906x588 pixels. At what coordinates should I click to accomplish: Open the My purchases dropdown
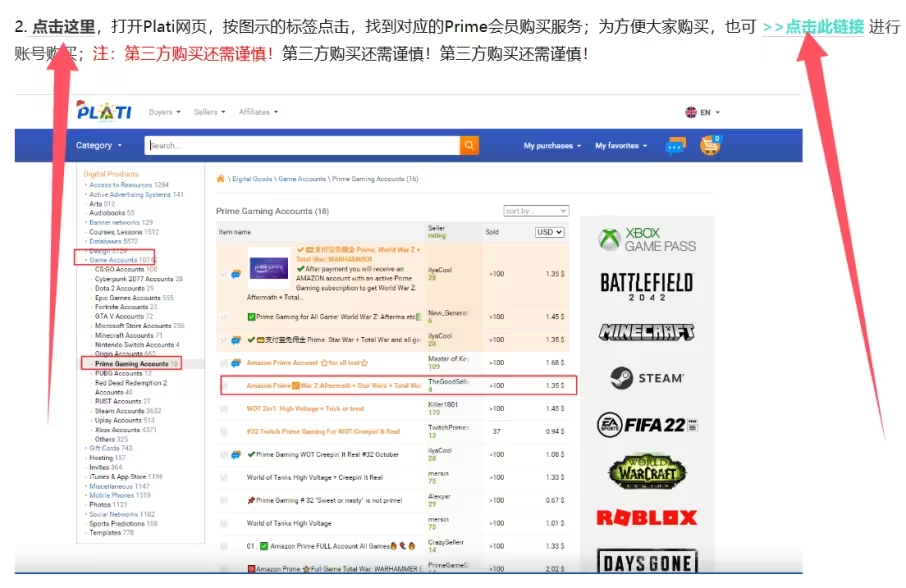point(552,146)
